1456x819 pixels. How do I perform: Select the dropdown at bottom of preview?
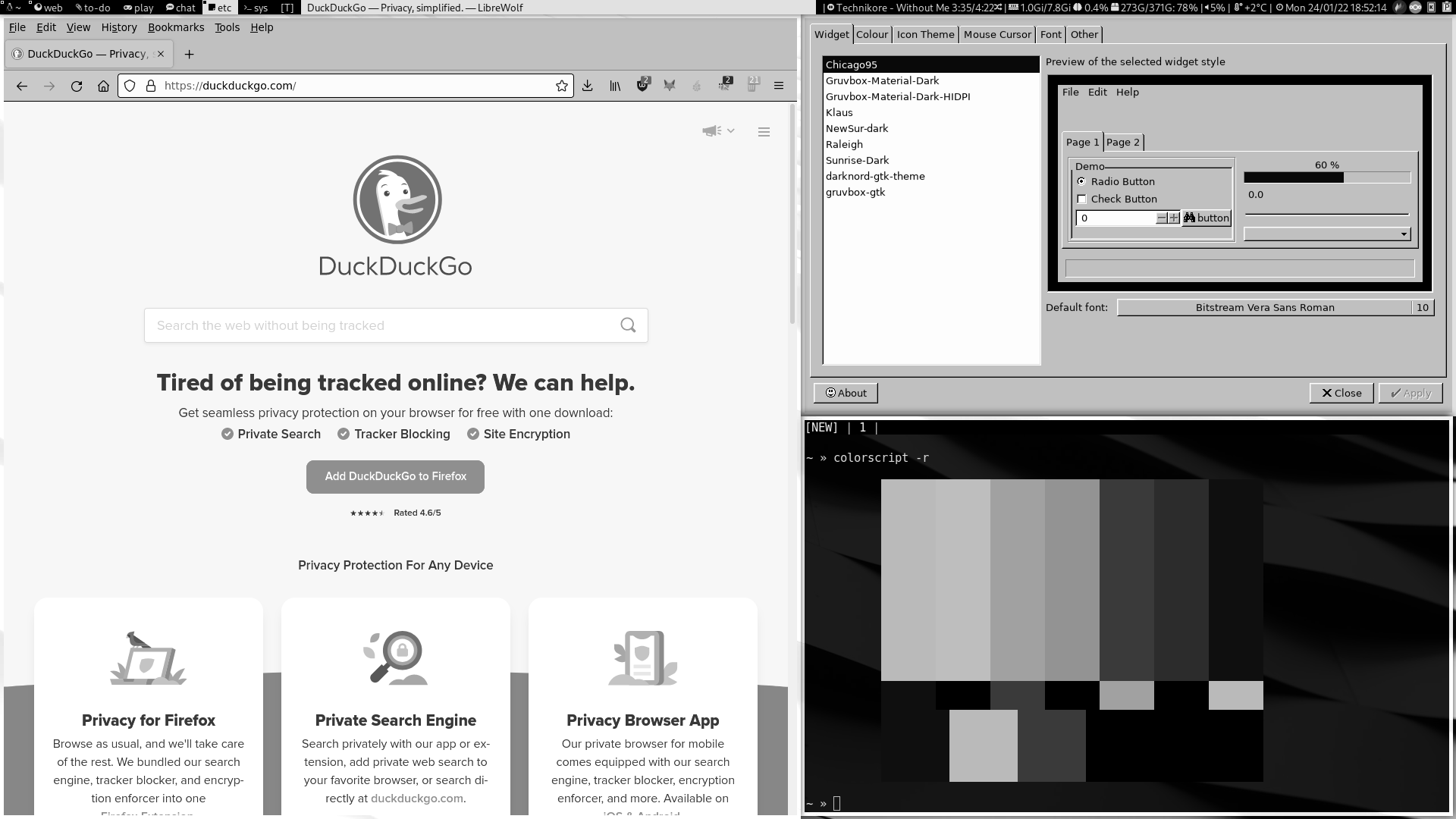pos(1327,233)
